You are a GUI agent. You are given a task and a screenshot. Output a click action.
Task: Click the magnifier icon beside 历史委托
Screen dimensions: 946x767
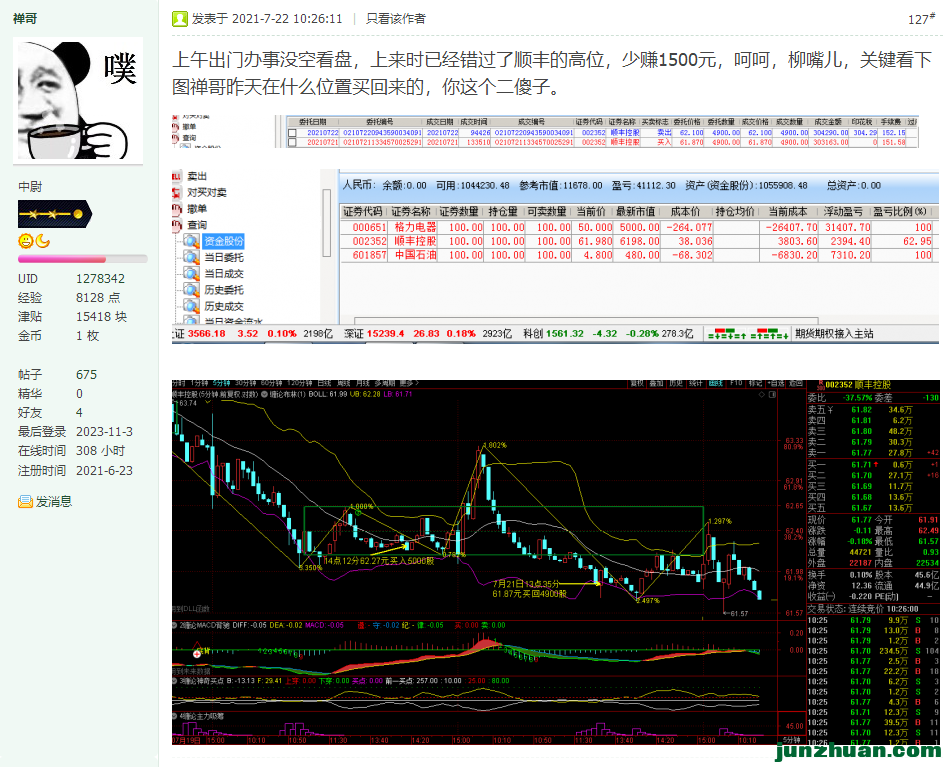(191, 290)
